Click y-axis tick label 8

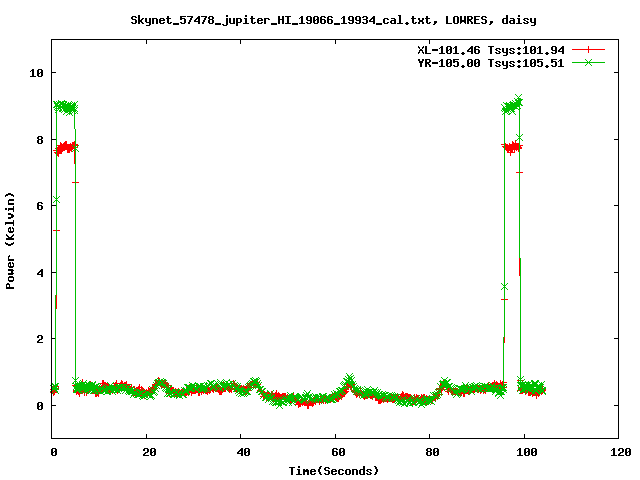(x=40, y=140)
